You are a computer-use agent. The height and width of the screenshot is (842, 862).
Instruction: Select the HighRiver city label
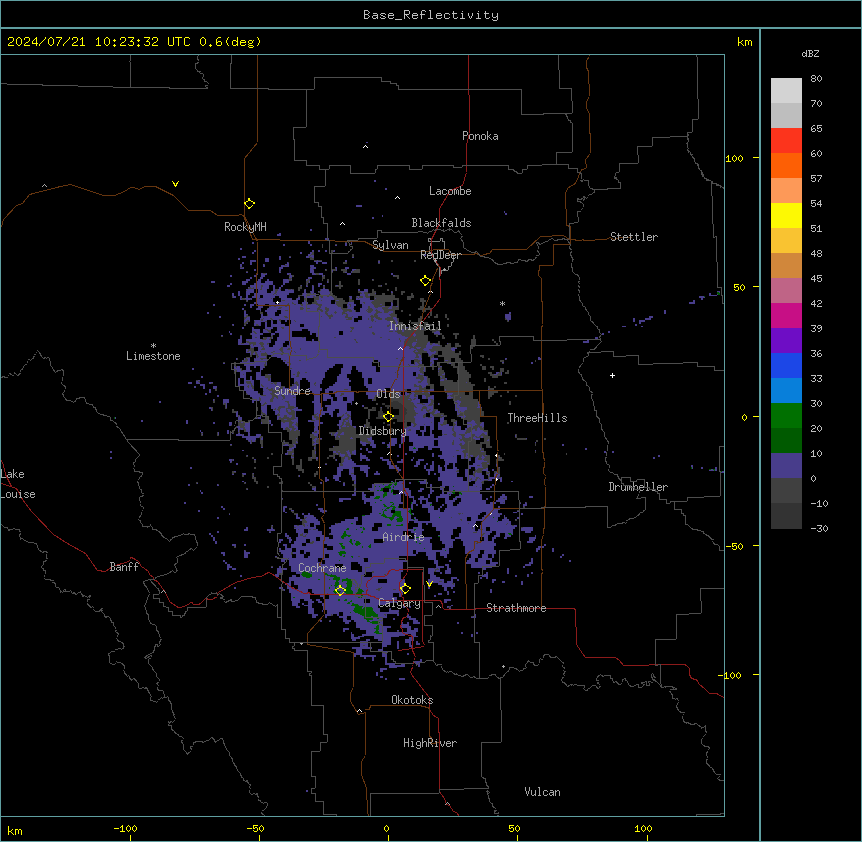(430, 743)
